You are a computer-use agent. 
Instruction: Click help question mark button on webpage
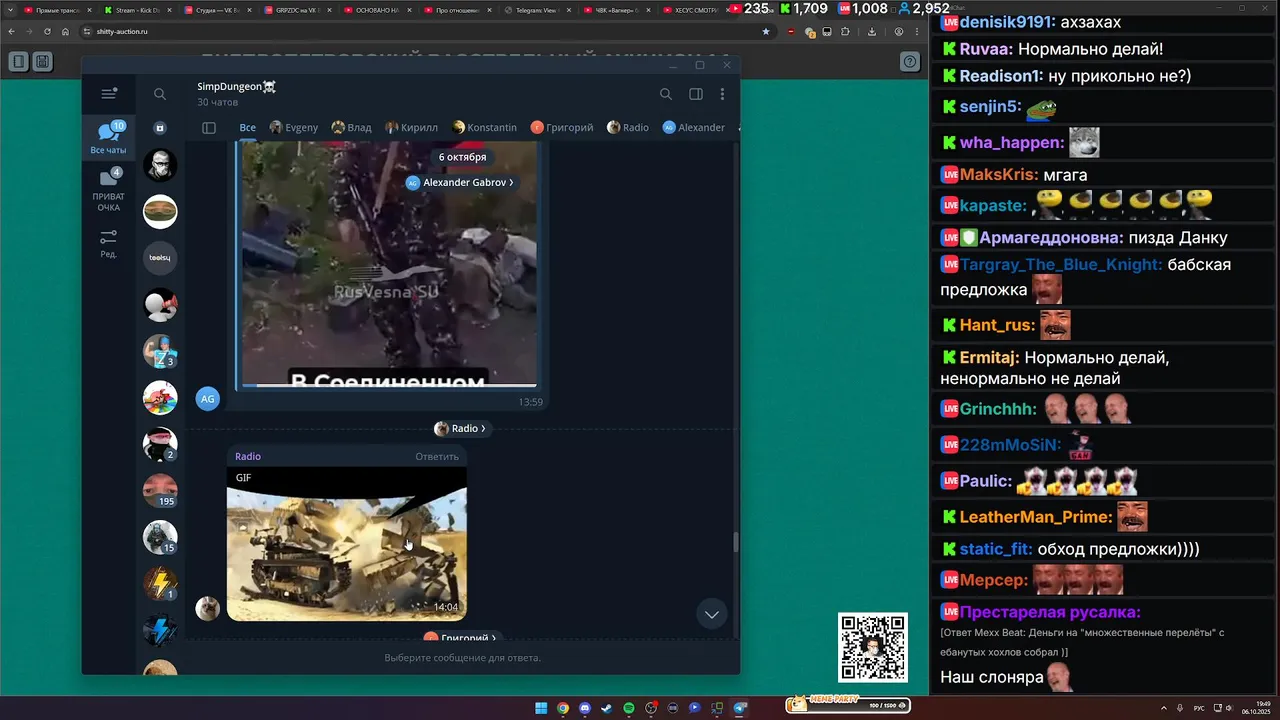pyautogui.click(x=910, y=62)
